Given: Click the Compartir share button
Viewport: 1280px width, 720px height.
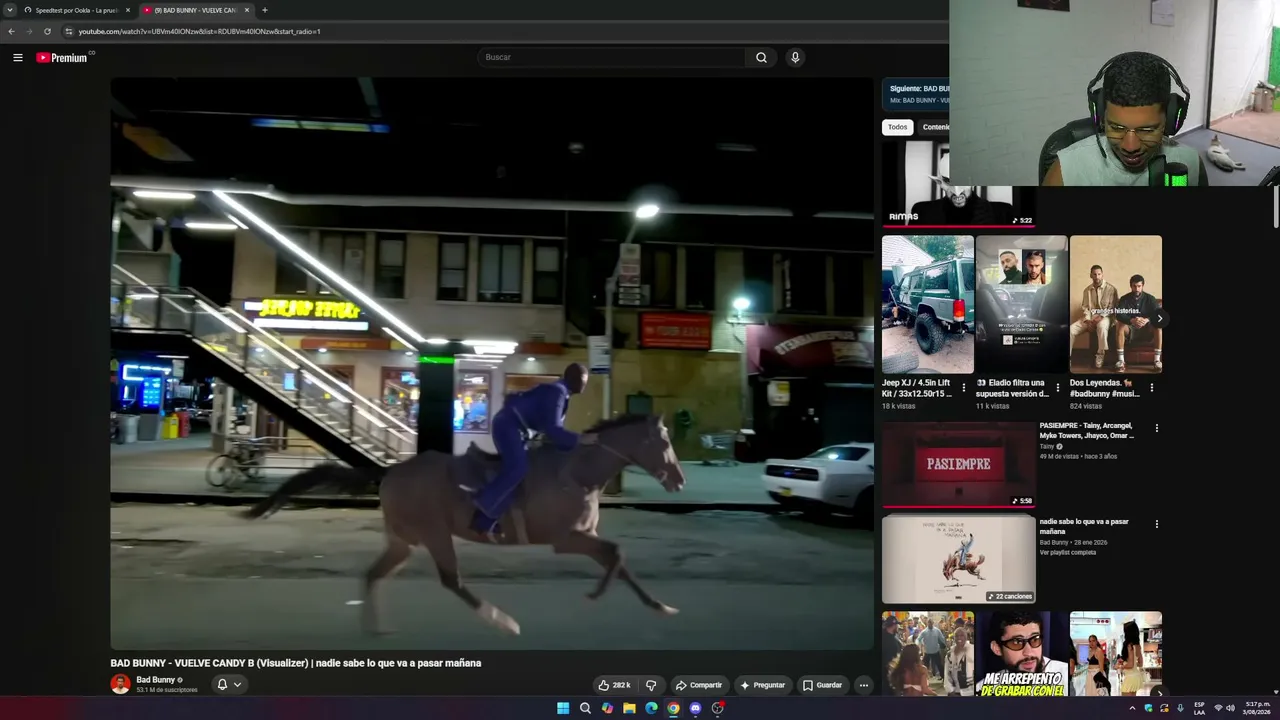Looking at the screenshot, I should [x=698, y=685].
